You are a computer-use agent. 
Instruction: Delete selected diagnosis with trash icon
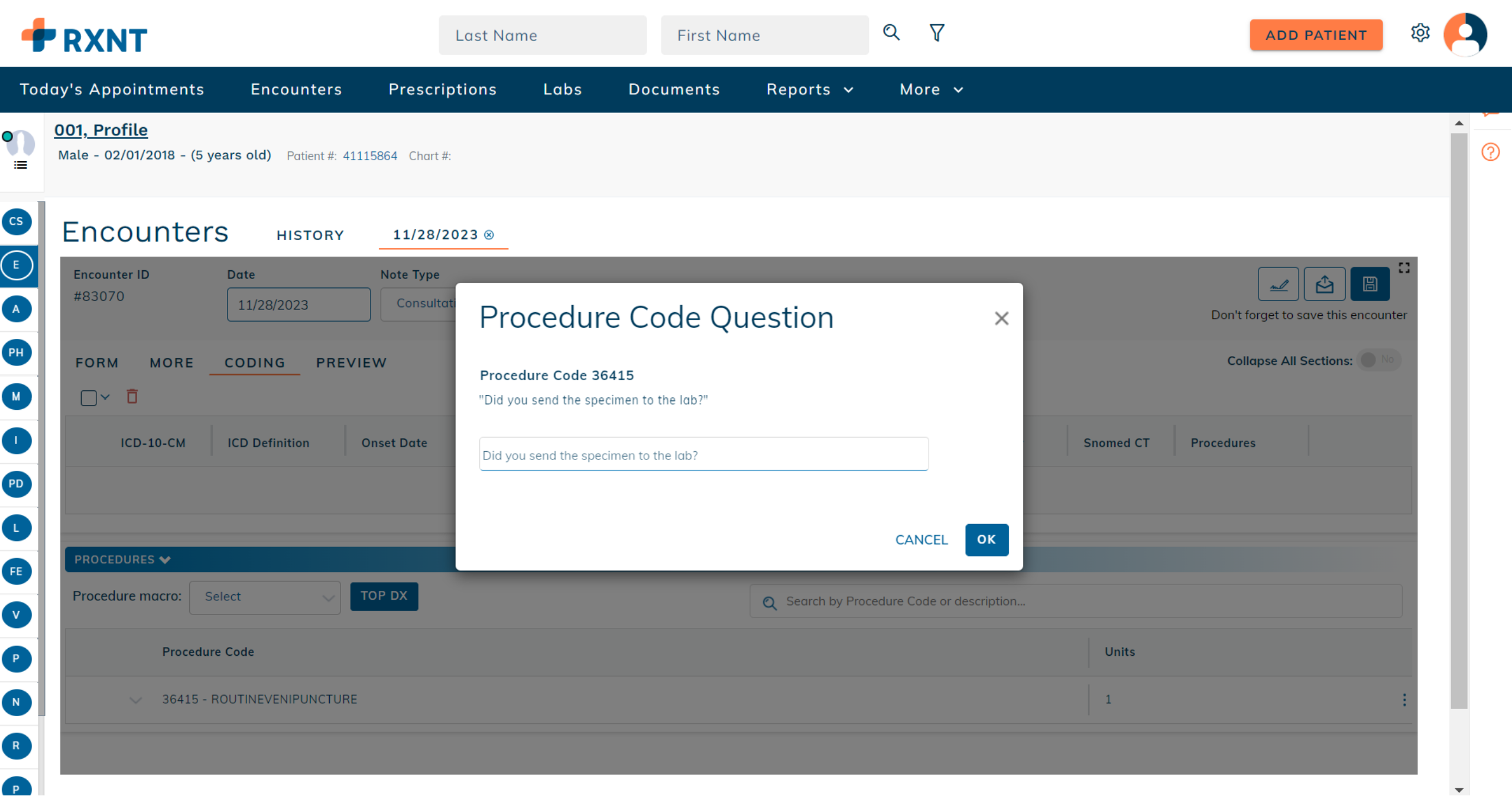(132, 397)
